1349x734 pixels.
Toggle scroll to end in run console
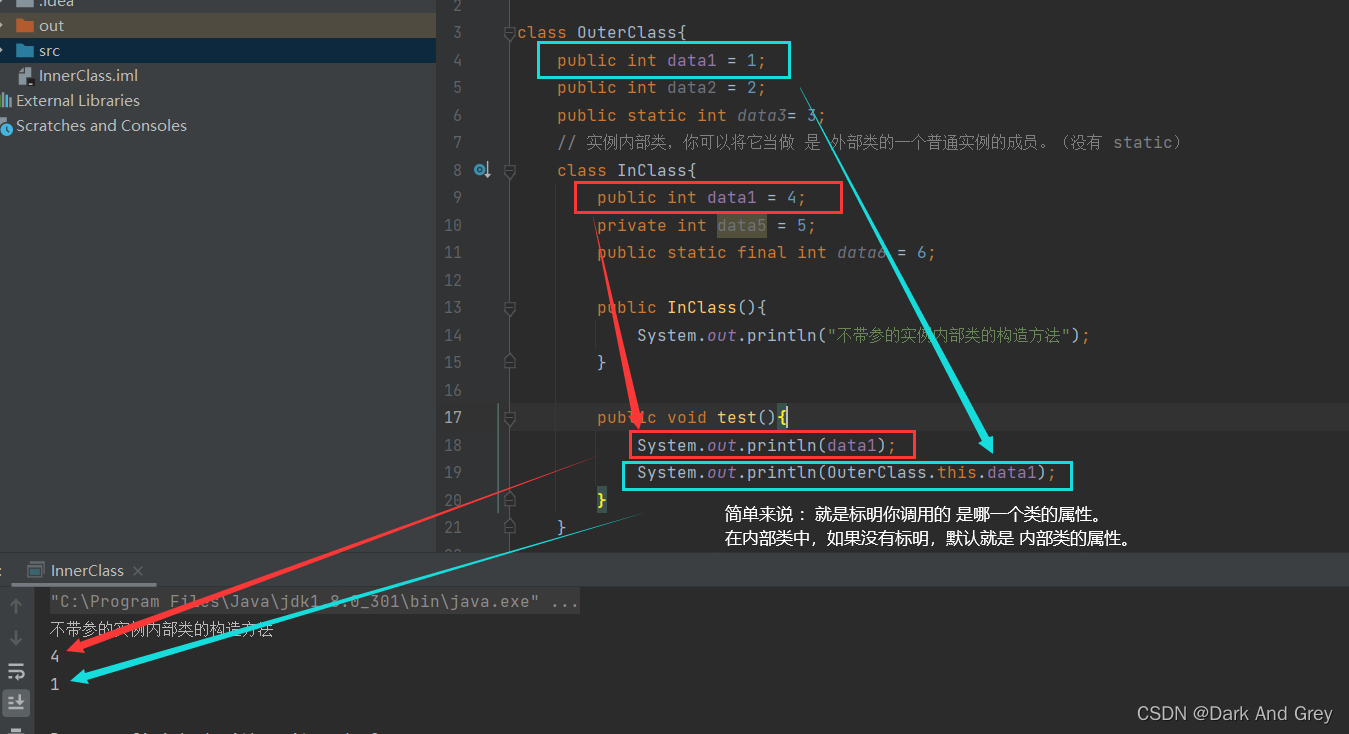pyautogui.click(x=16, y=702)
